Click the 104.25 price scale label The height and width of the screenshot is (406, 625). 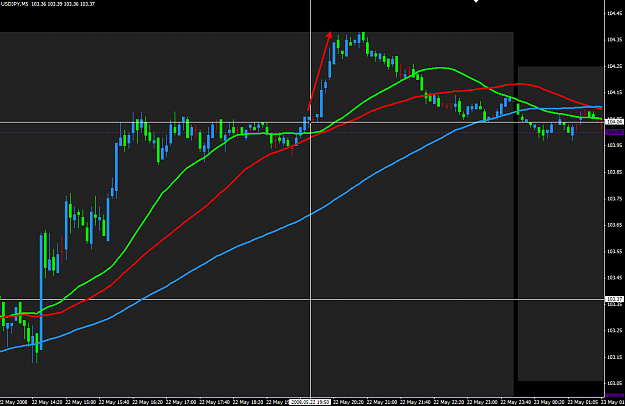point(614,66)
